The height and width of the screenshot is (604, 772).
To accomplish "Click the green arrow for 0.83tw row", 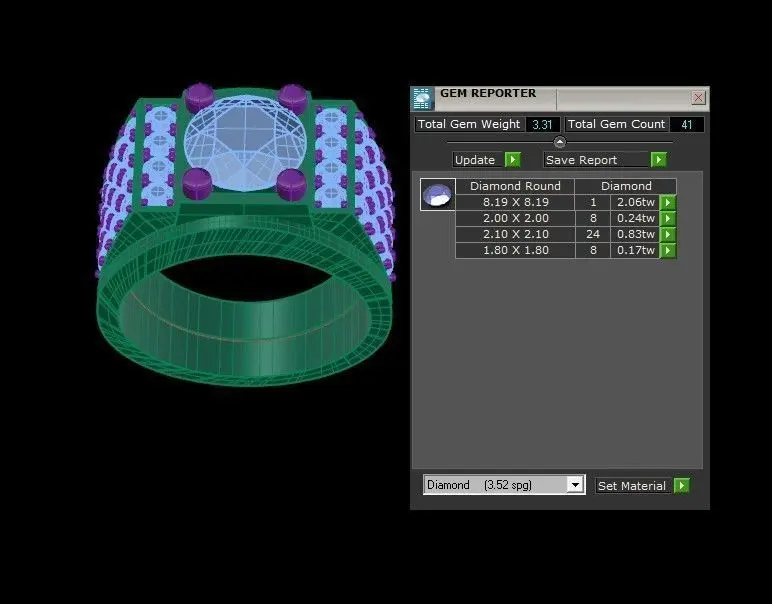I will coord(668,234).
